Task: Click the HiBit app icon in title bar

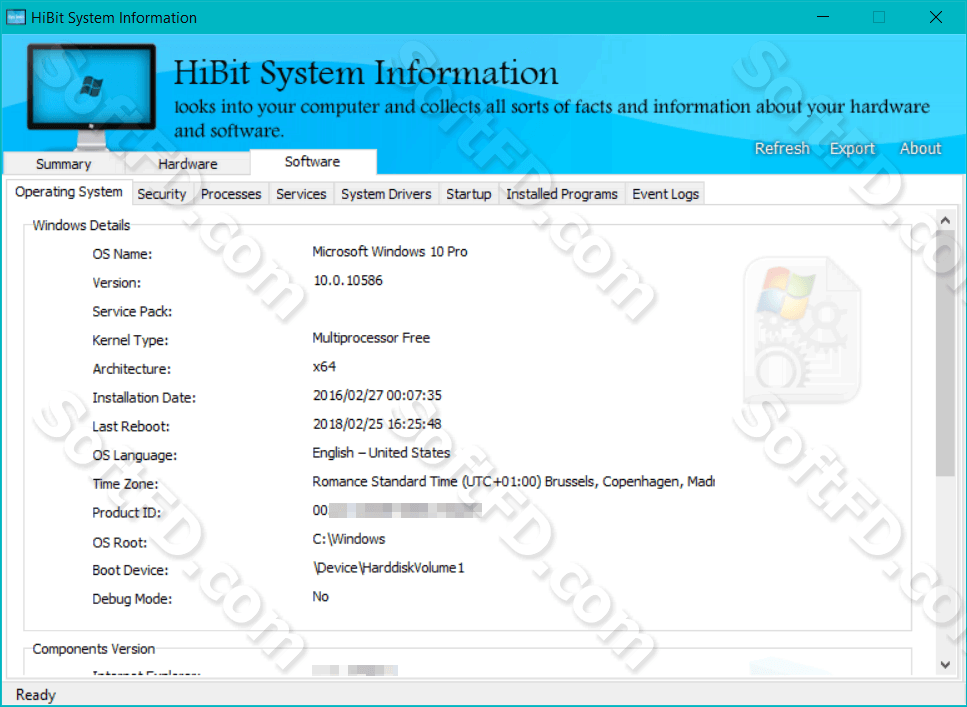Action: pyautogui.click(x=15, y=17)
